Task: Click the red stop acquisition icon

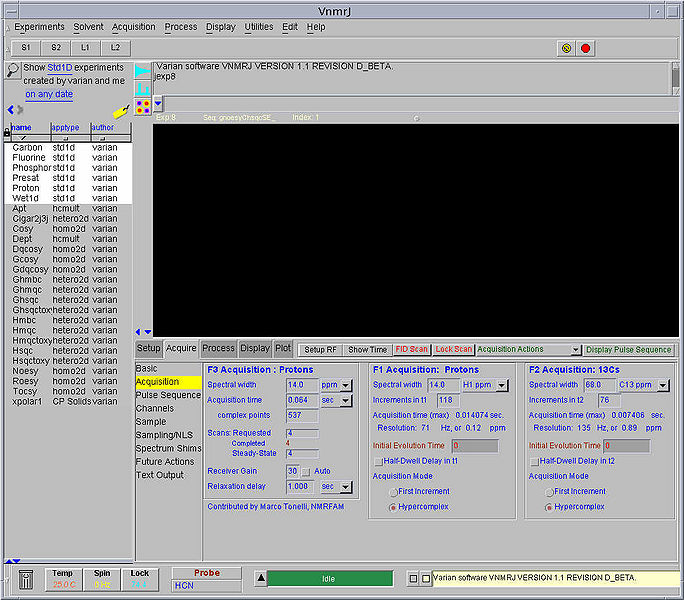Action: (586, 47)
